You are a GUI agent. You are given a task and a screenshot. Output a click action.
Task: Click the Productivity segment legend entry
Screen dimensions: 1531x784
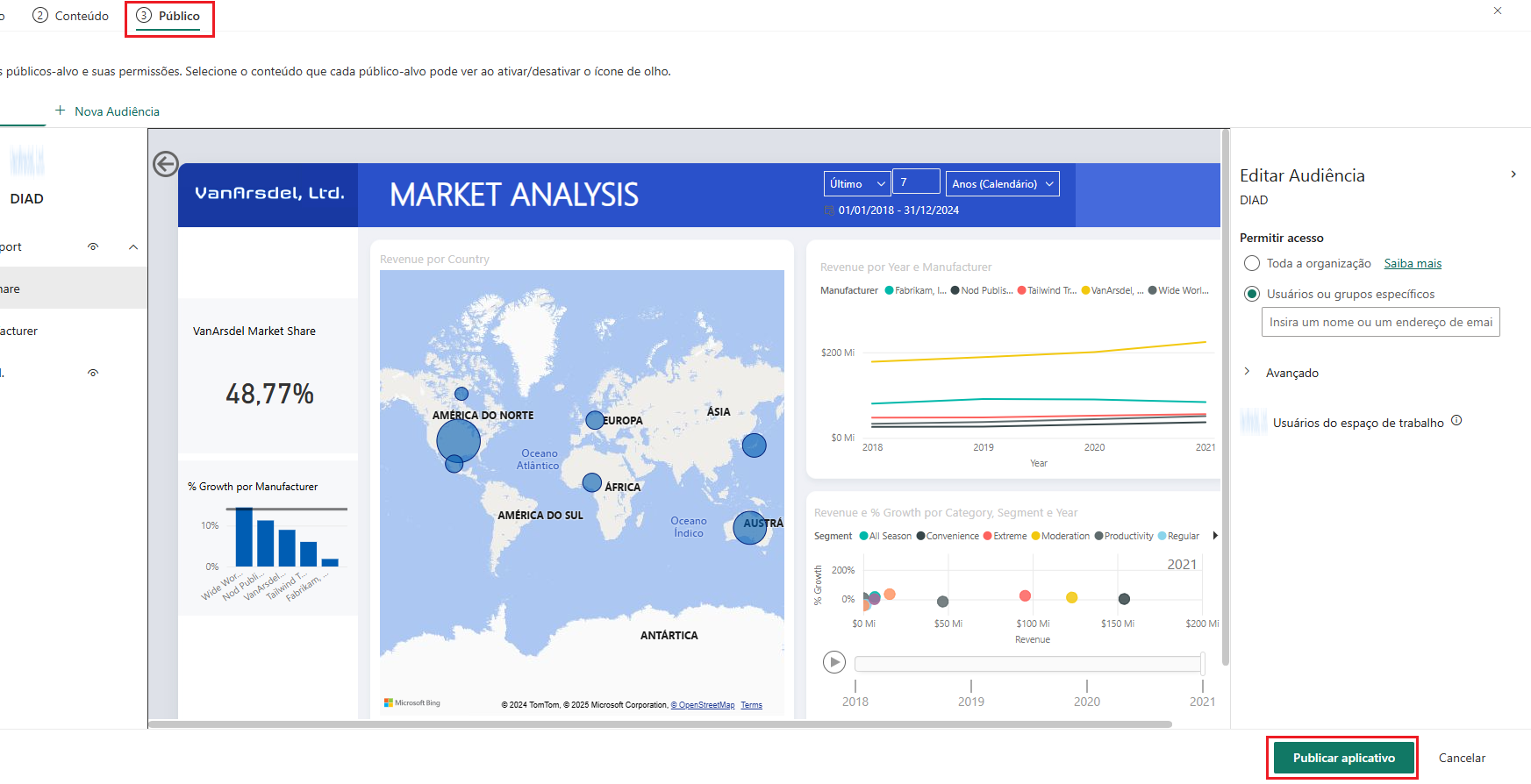point(1124,536)
